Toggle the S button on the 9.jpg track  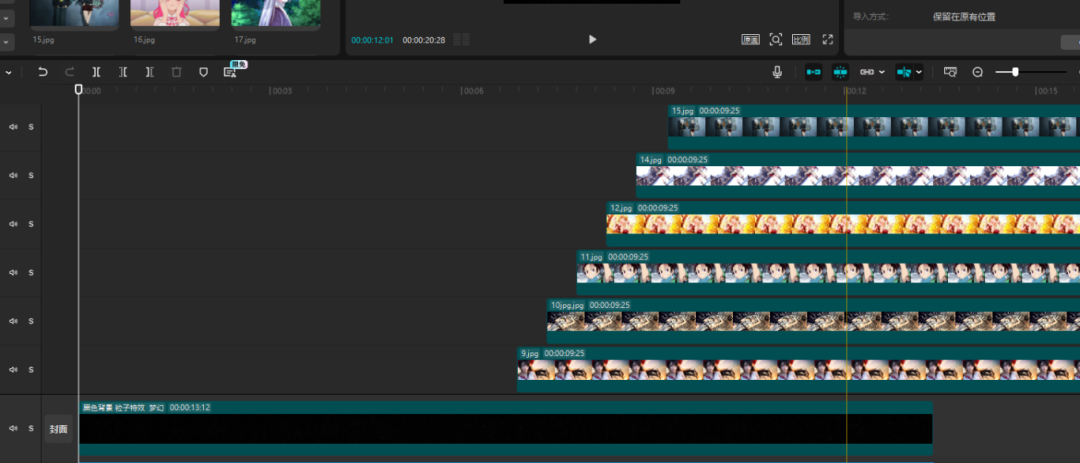31,370
